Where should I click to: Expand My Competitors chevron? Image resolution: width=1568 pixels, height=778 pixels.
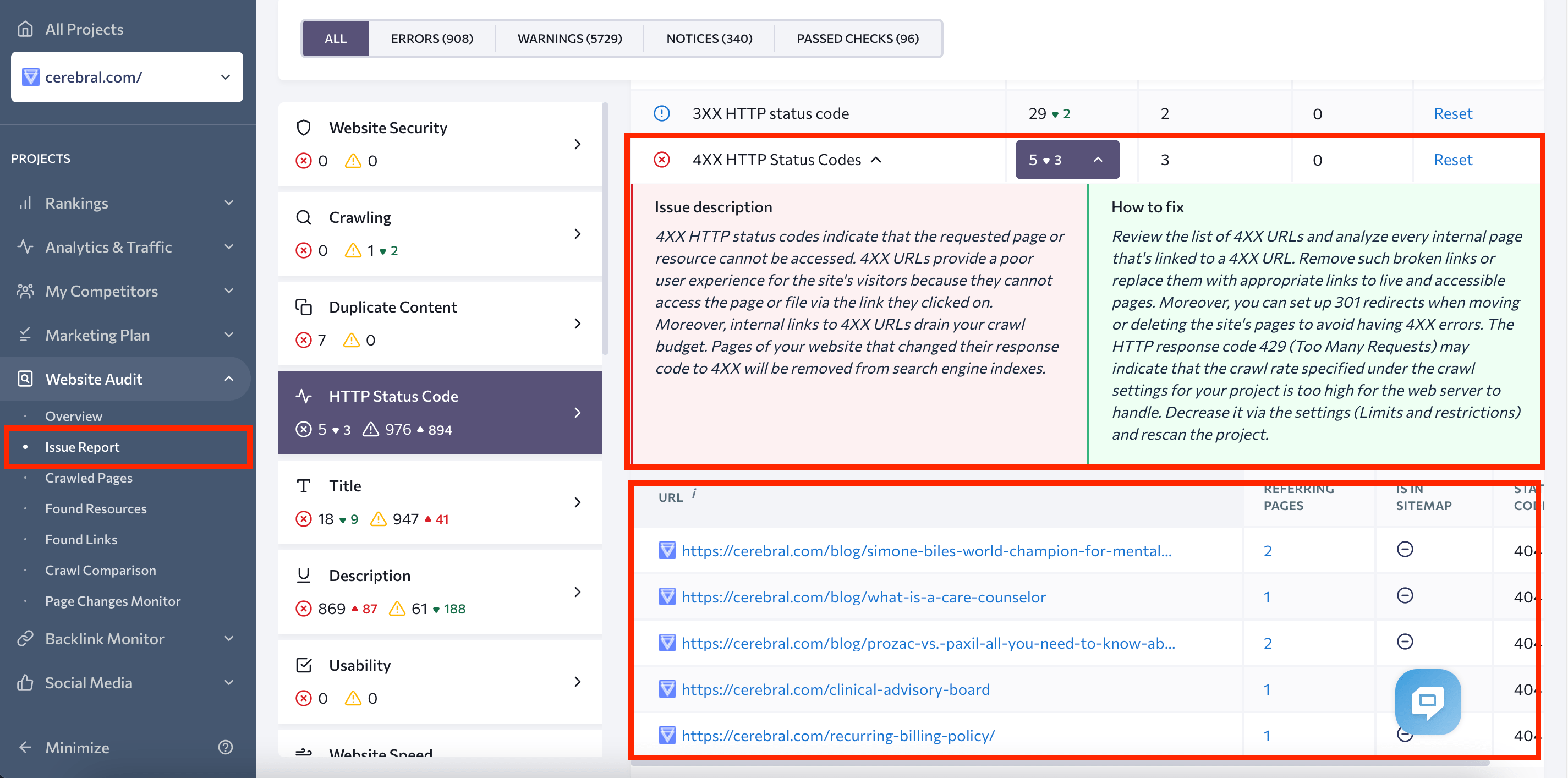pos(229,291)
